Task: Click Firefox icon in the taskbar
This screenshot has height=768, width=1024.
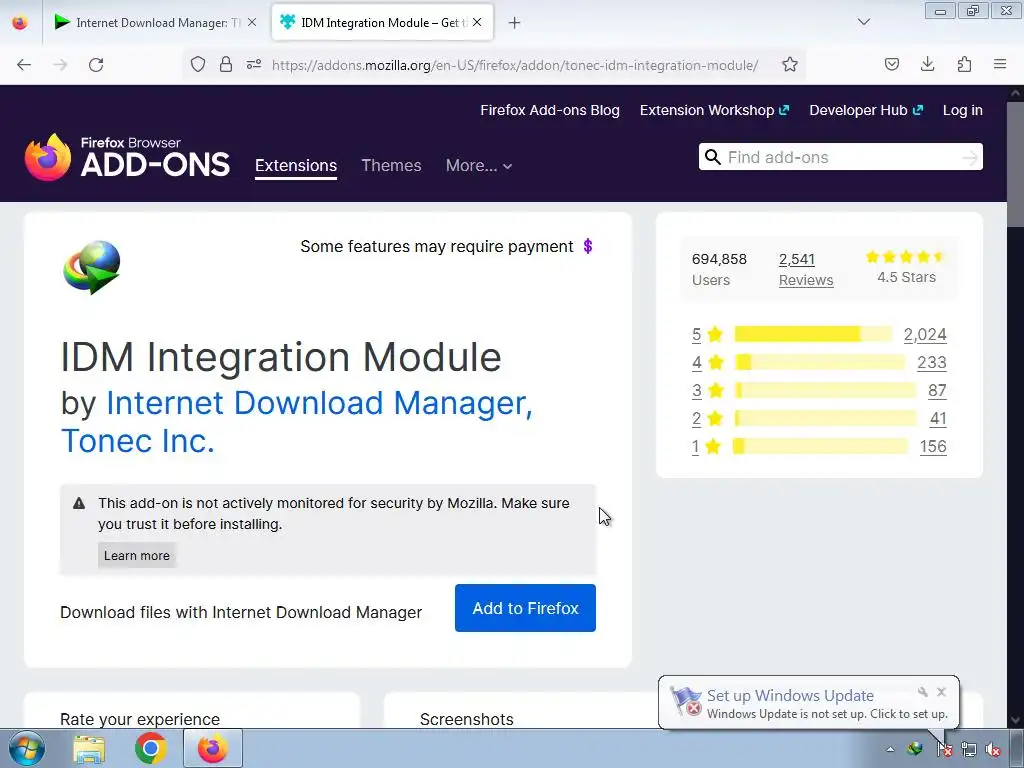Action: pyautogui.click(x=212, y=748)
